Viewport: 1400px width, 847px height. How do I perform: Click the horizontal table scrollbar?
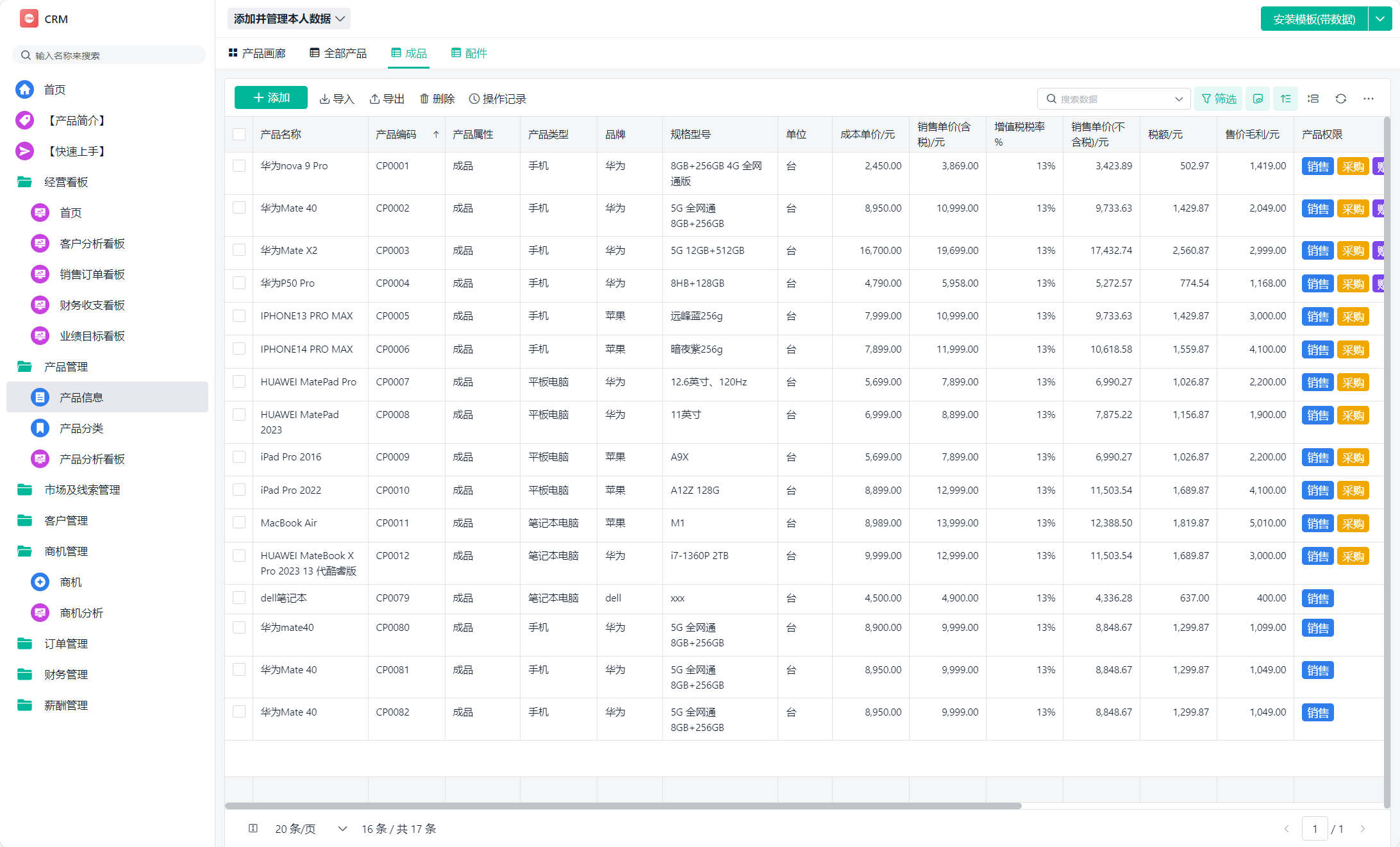[x=622, y=806]
